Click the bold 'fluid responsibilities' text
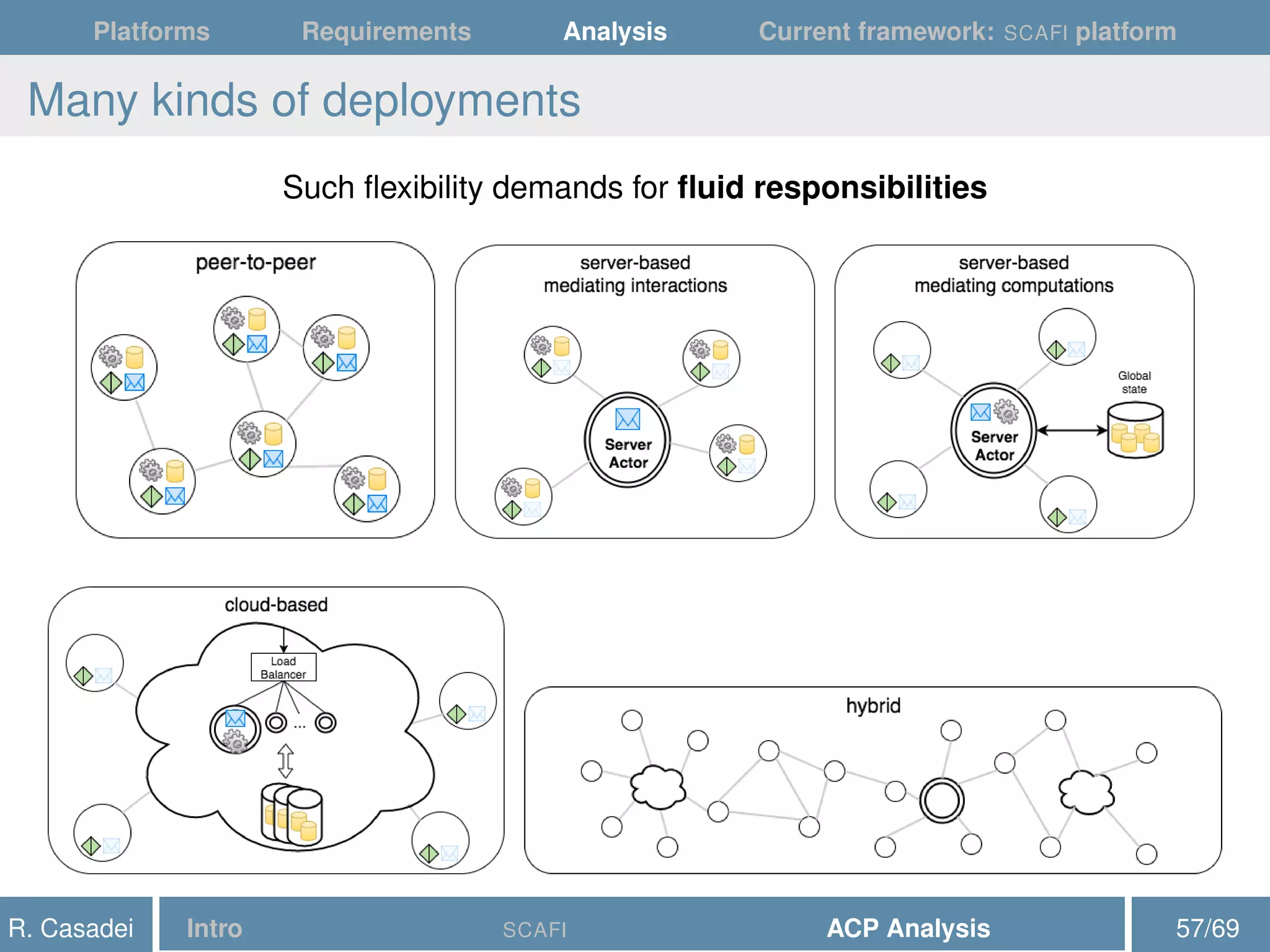Image resolution: width=1270 pixels, height=952 pixels. pyautogui.click(x=832, y=187)
